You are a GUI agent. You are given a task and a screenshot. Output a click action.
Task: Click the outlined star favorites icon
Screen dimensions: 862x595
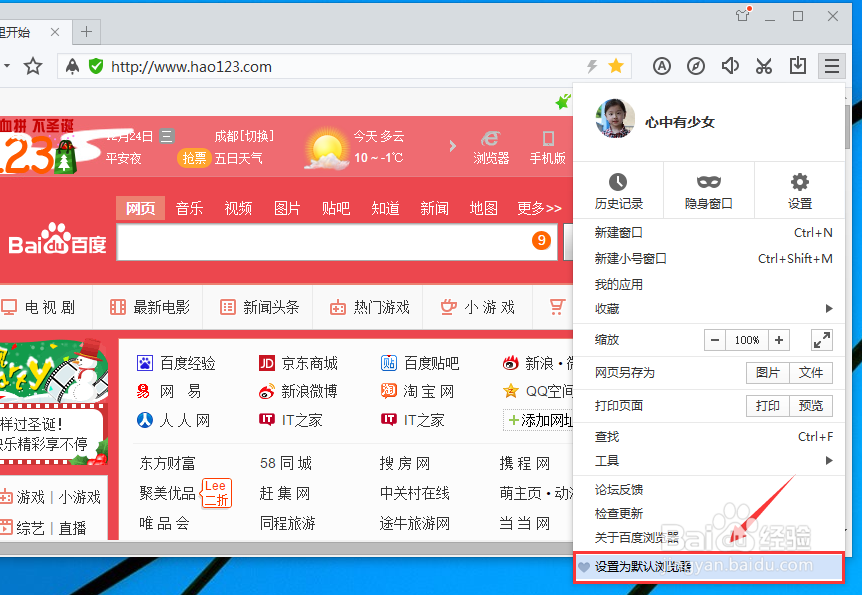33,67
